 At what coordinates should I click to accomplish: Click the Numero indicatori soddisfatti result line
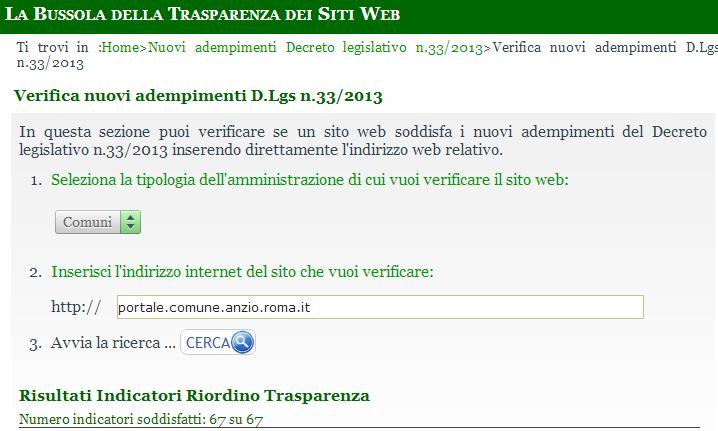(140, 419)
